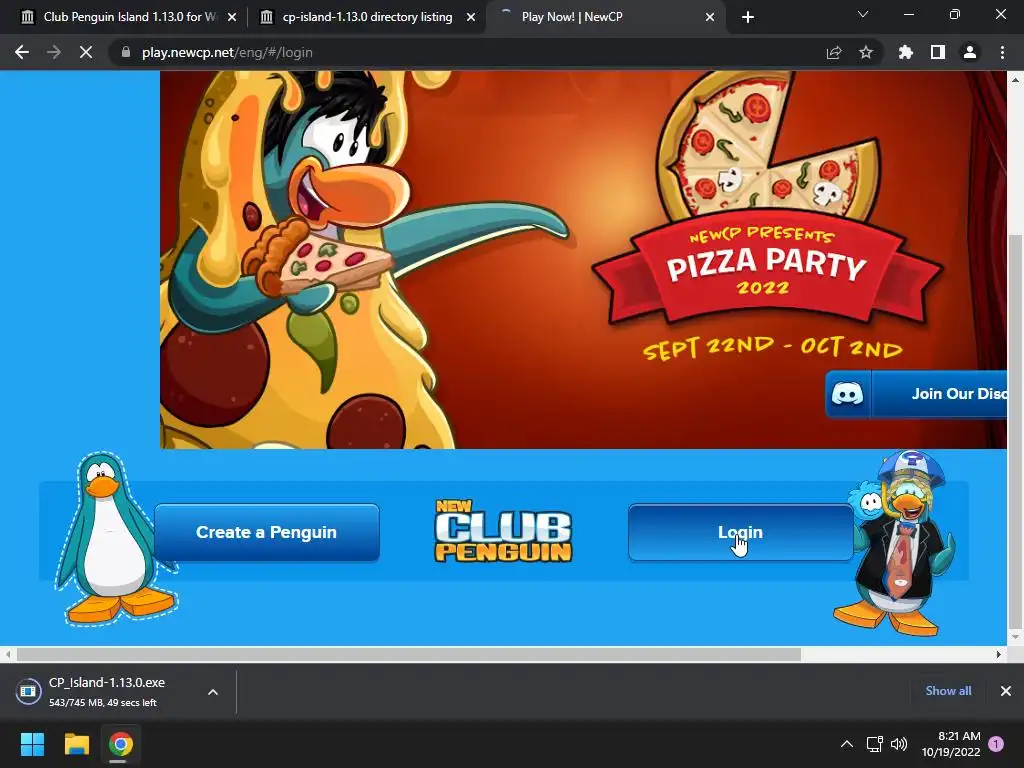Click Show all downloads
This screenshot has height=768, width=1024.
point(948,691)
